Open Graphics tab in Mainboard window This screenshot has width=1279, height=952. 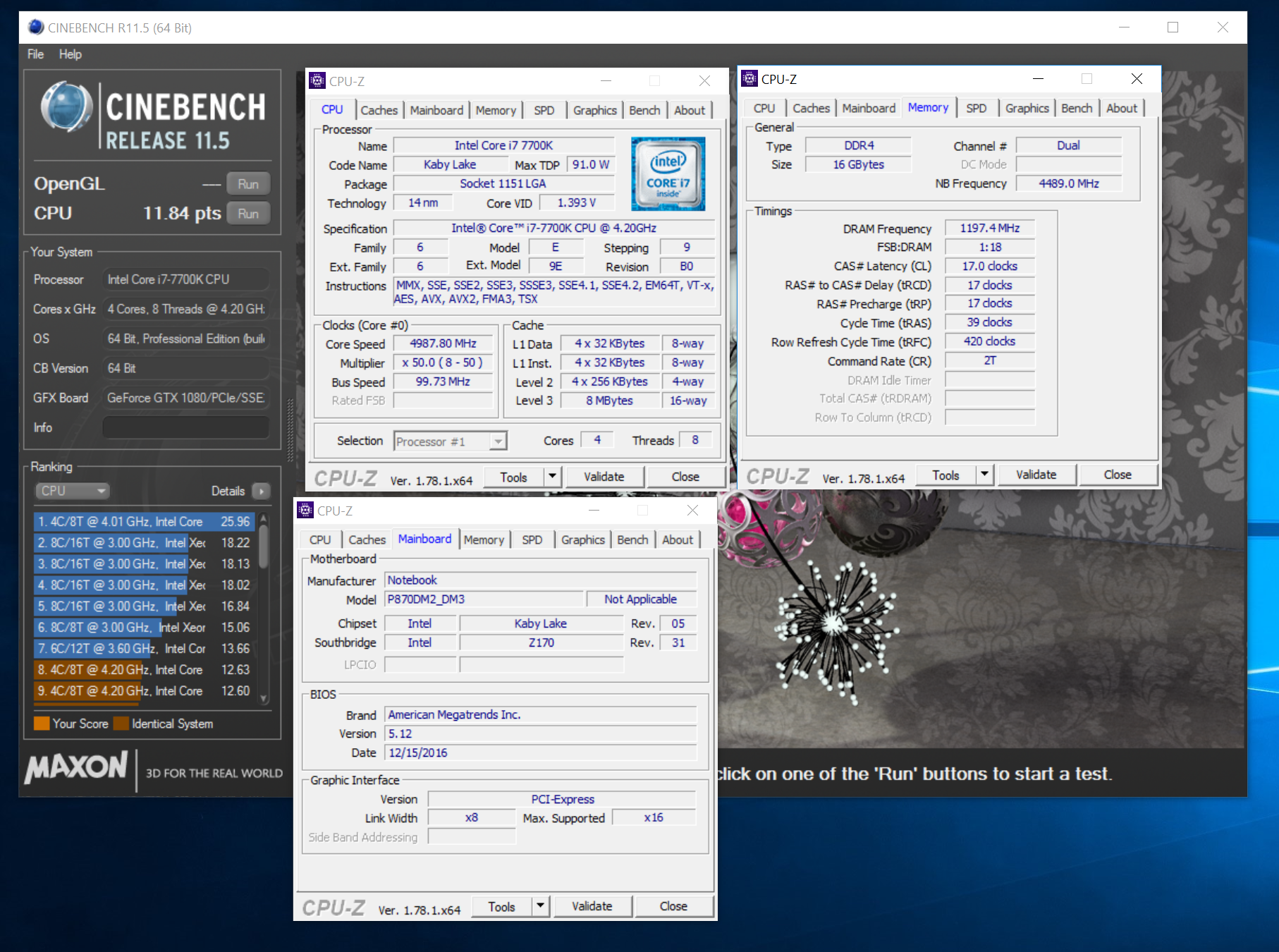tap(582, 539)
